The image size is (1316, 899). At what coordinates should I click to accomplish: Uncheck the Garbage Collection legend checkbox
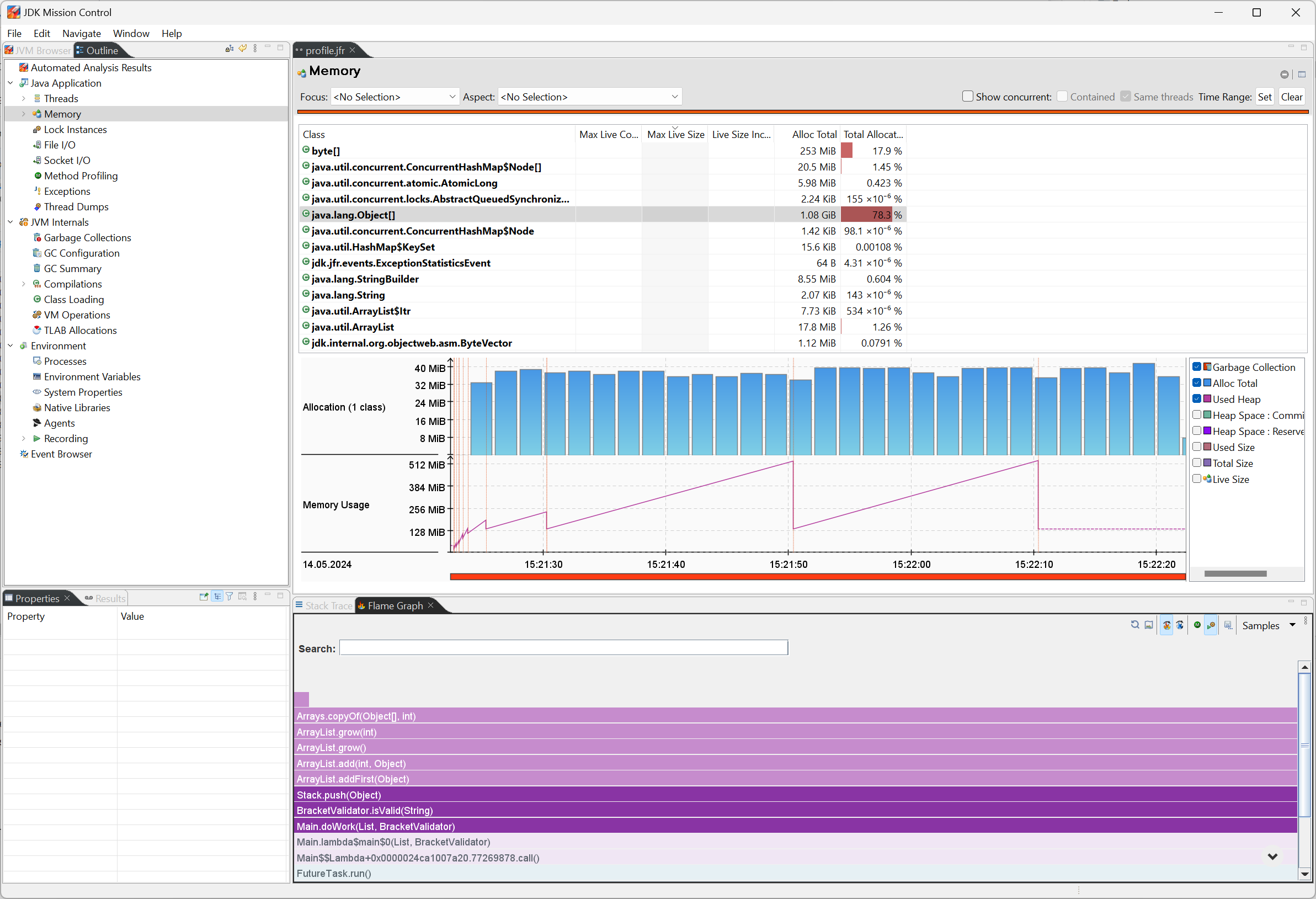pyautogui.click(x=1196, y=367)
